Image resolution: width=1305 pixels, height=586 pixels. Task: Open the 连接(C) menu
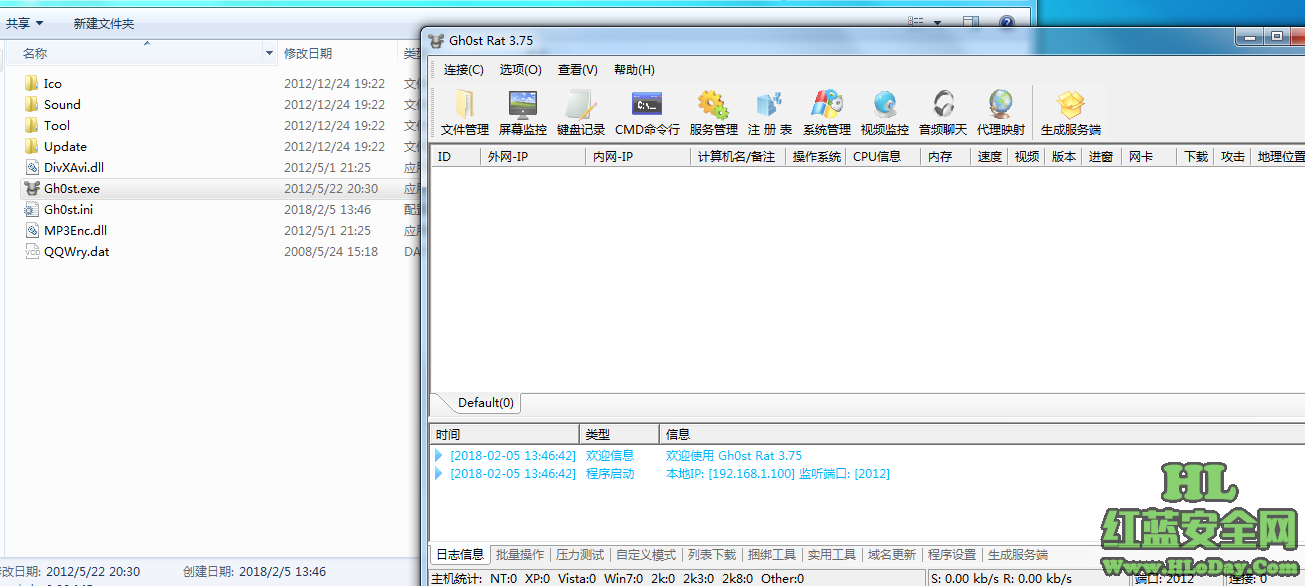click(x=464, y=70)
